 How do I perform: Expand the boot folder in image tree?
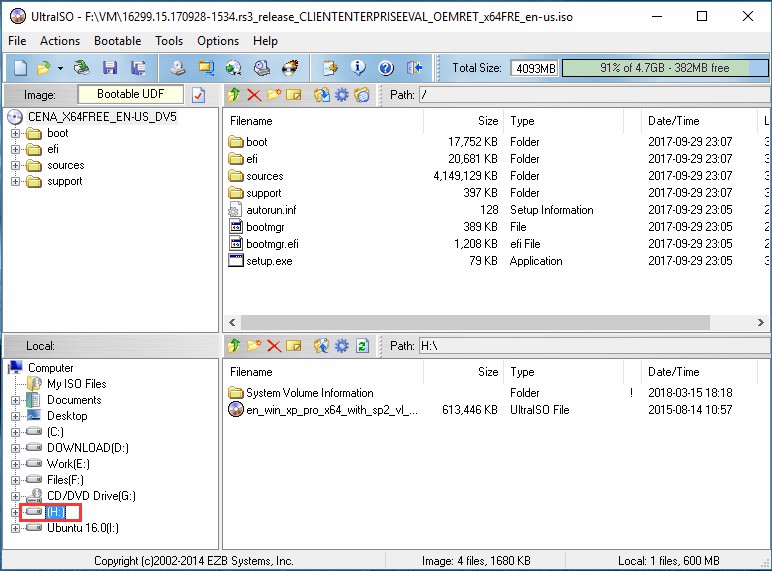tap(15, 133)
